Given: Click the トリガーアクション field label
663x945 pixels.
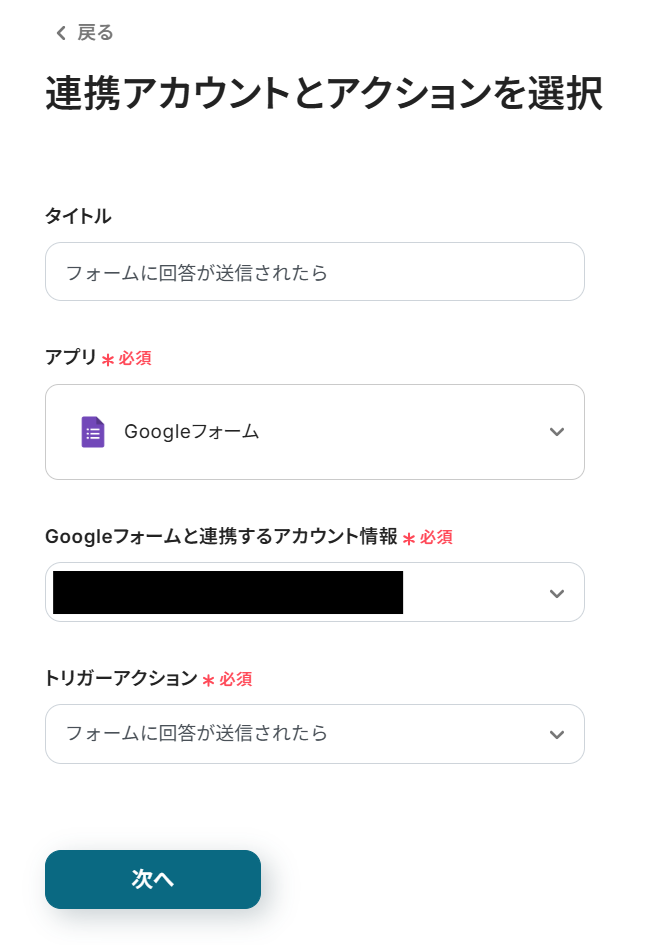Looking at the screenshot, I should click(121, 679).
